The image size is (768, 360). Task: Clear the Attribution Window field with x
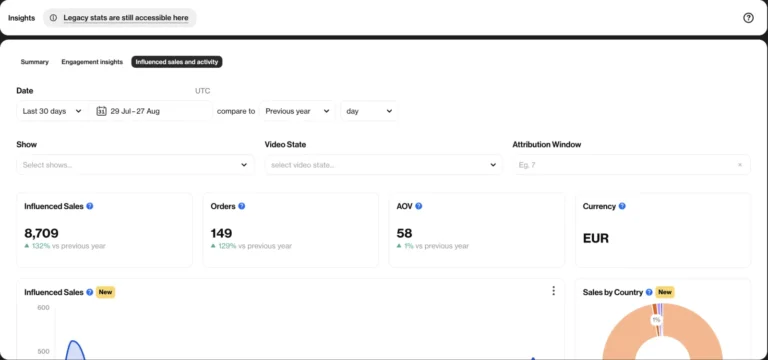(740, 165)
